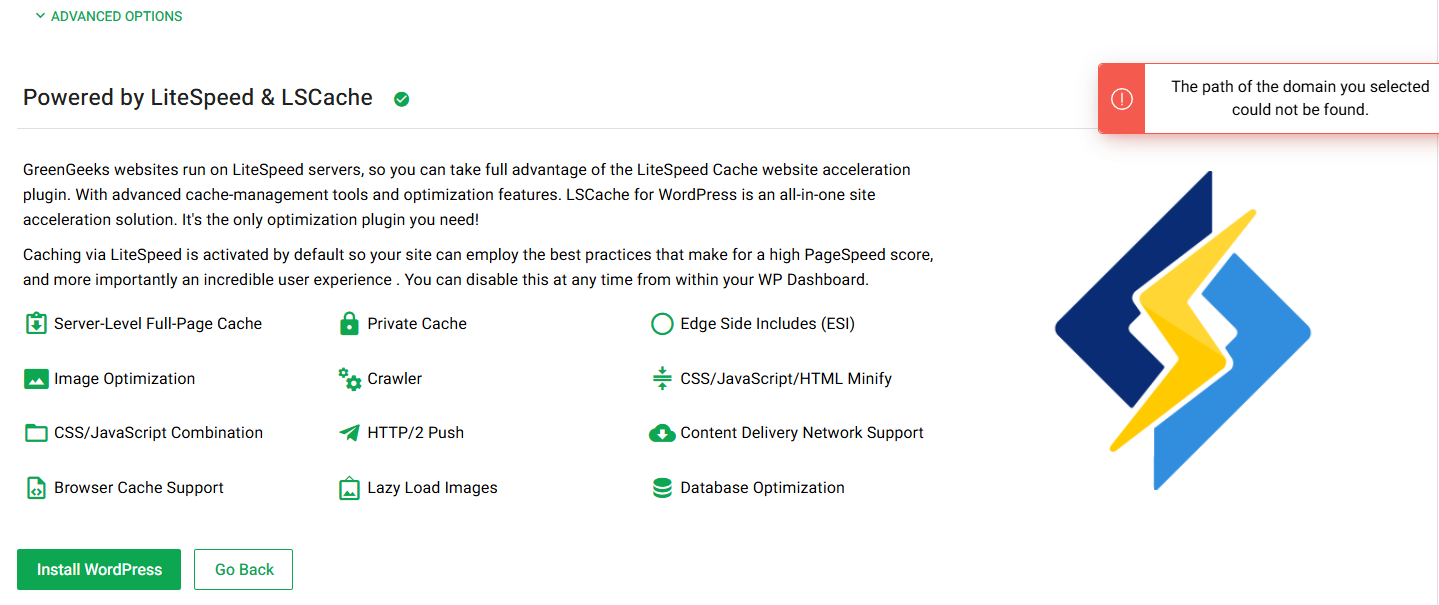The width and height of the screenshot is (1439, 605).
Task: Click the CSS/JavaScript/HTML Minify icon
Action: click(x=662, y=379)
